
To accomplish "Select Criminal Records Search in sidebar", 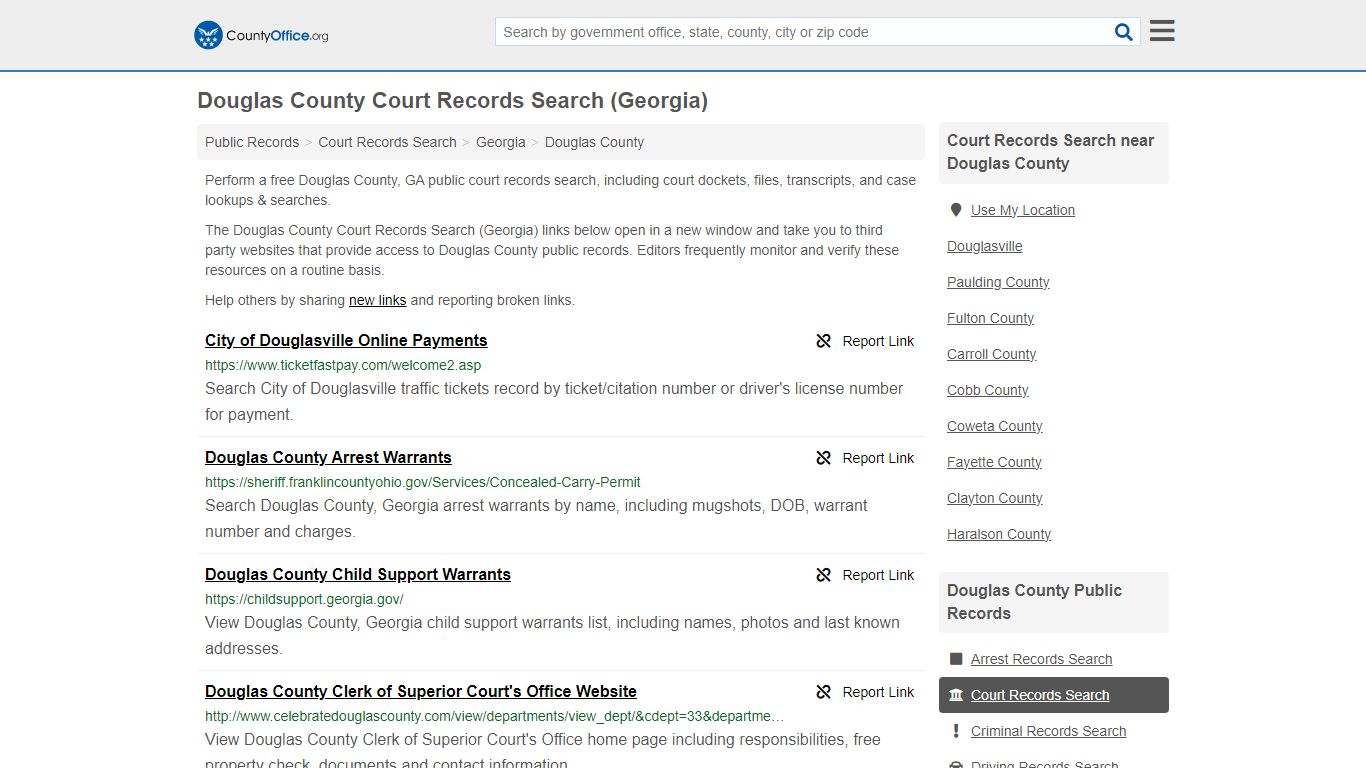I will pos(1048,731).
